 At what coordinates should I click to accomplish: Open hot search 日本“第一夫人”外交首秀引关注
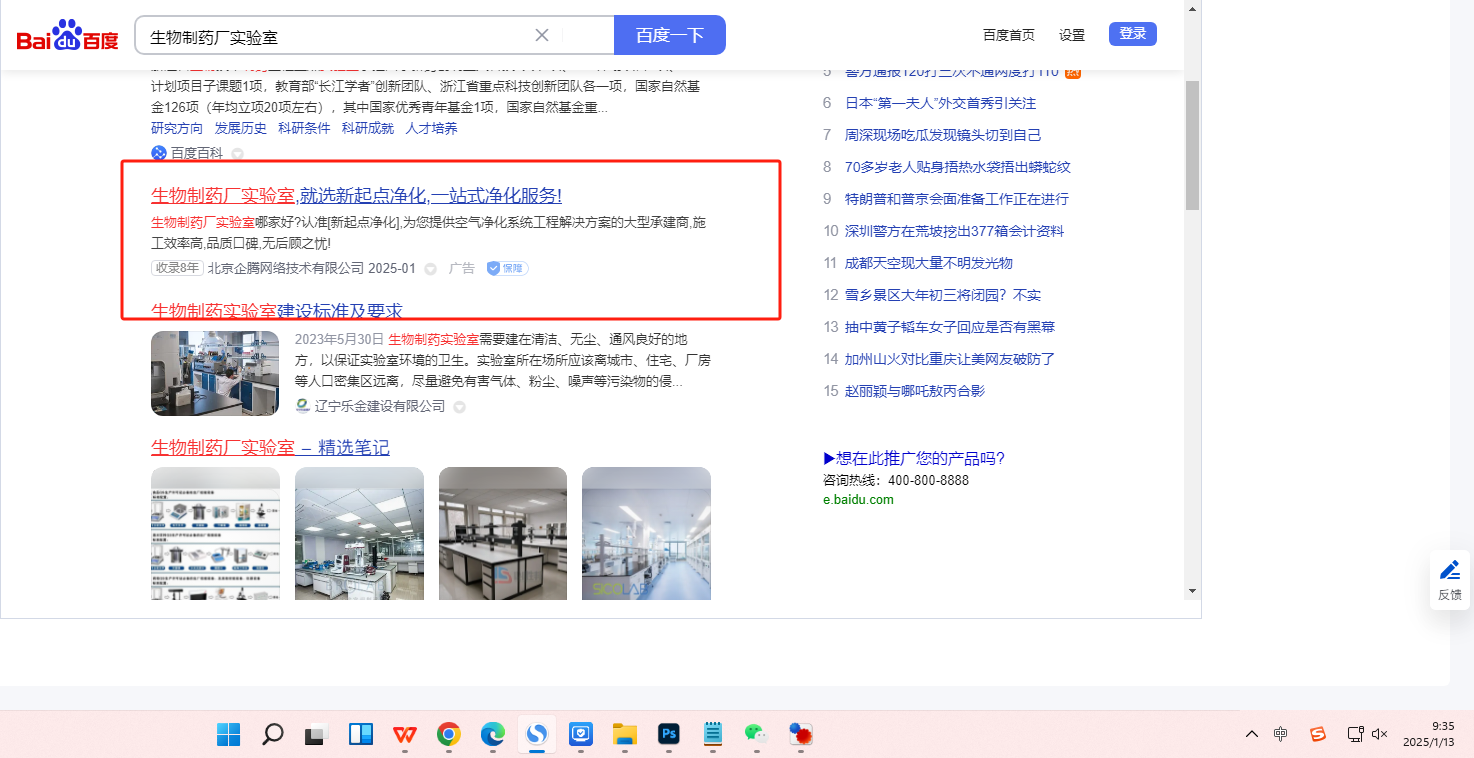pyautogui.click(x=940, y=103)
